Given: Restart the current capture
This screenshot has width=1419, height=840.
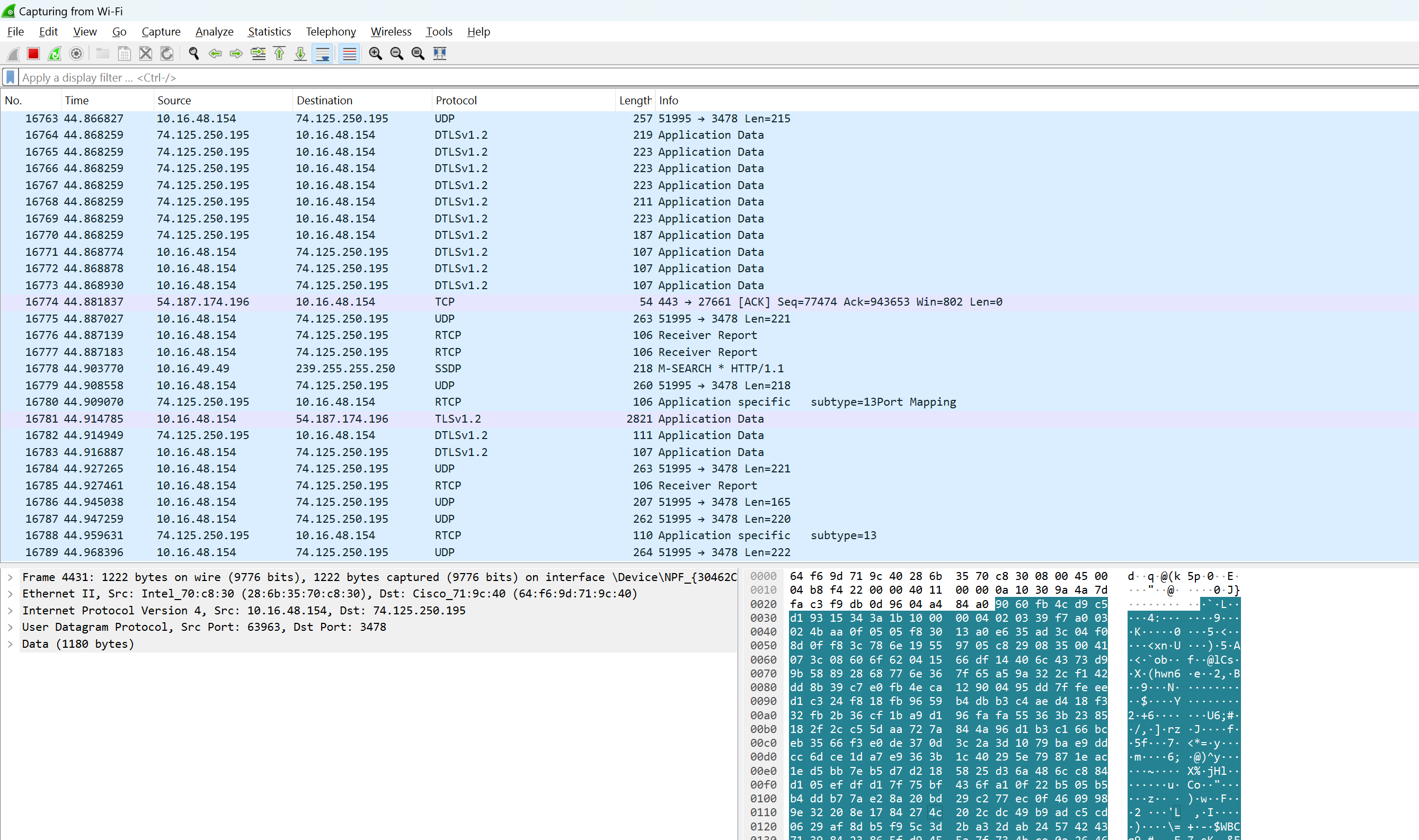Looking at the screenshot, I should pos(55,54).
